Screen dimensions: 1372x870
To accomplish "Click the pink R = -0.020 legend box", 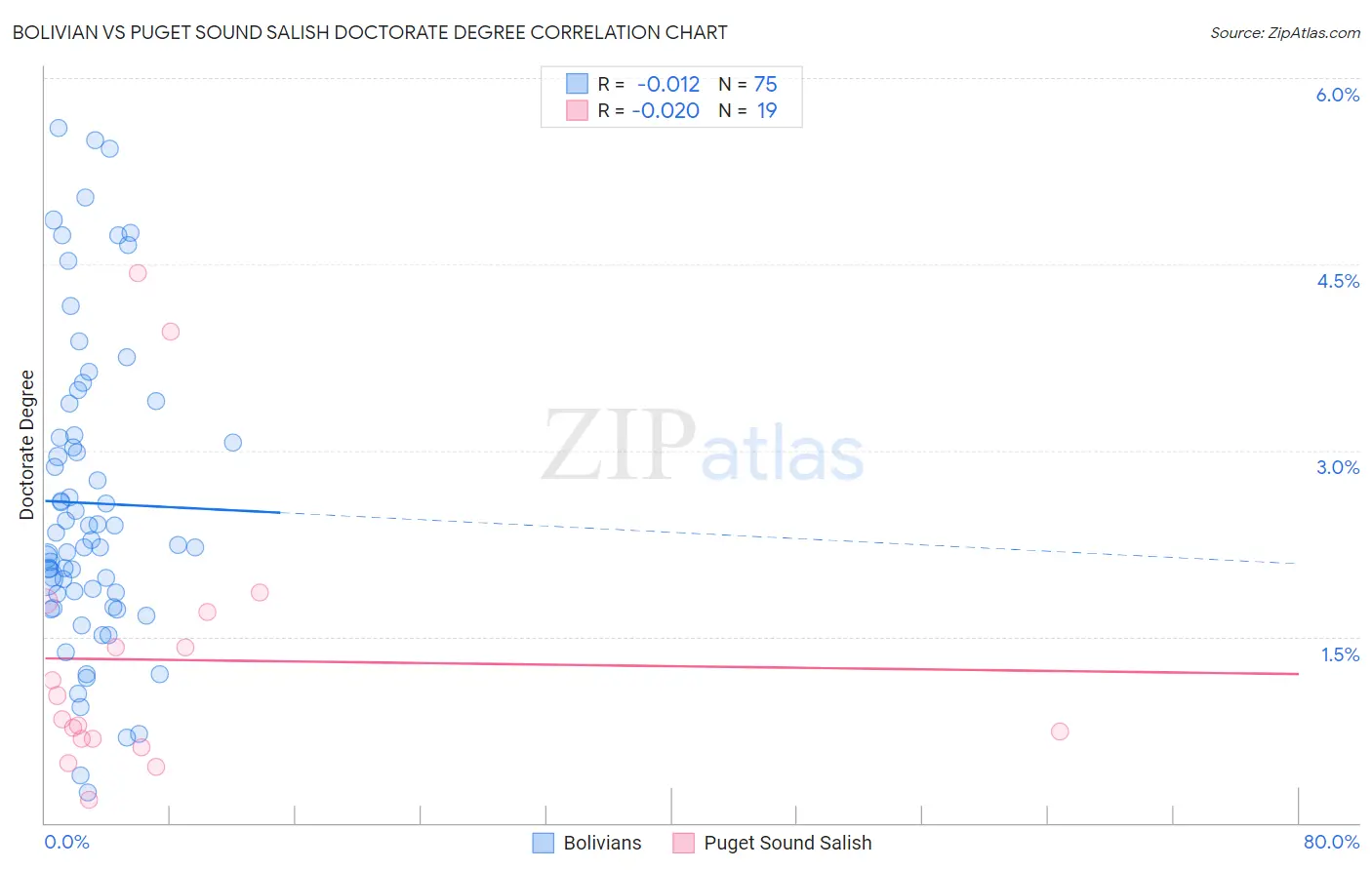I will point(578,110).
